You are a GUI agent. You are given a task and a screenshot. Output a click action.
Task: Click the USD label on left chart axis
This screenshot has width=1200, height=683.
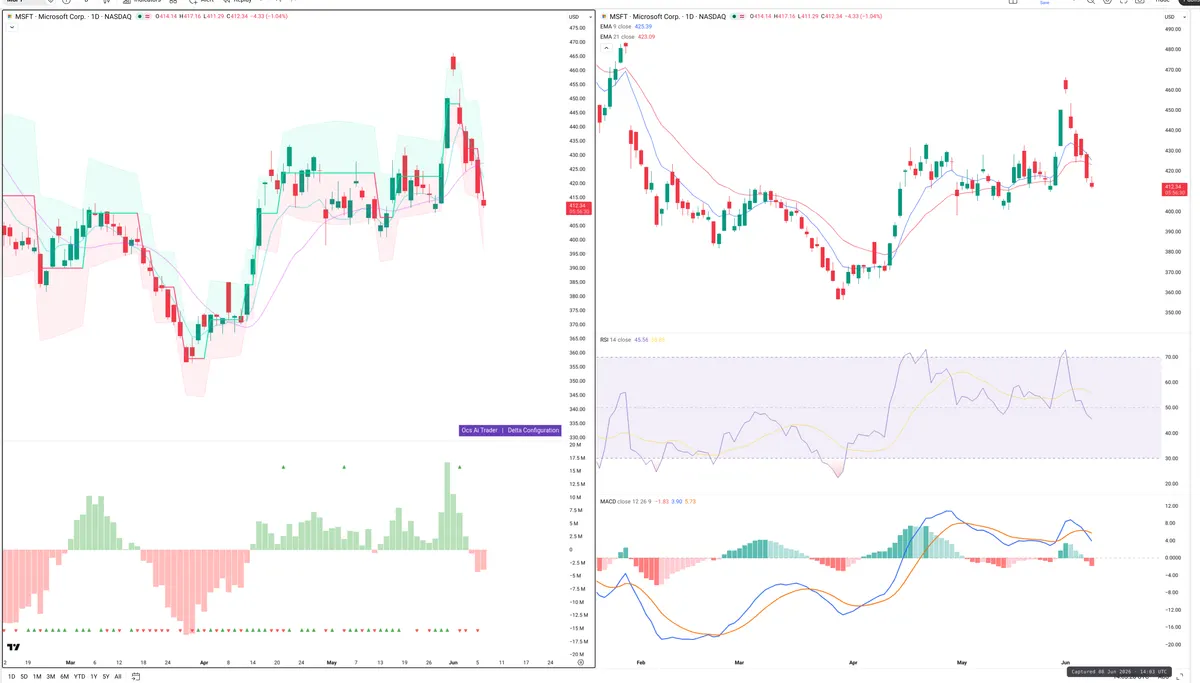(x=574, y=17)
